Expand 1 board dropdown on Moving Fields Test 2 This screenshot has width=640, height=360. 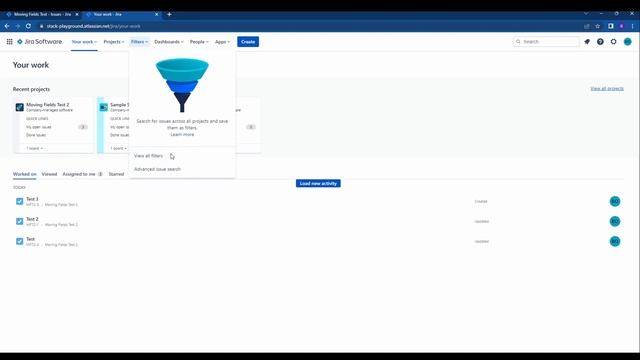35,148
